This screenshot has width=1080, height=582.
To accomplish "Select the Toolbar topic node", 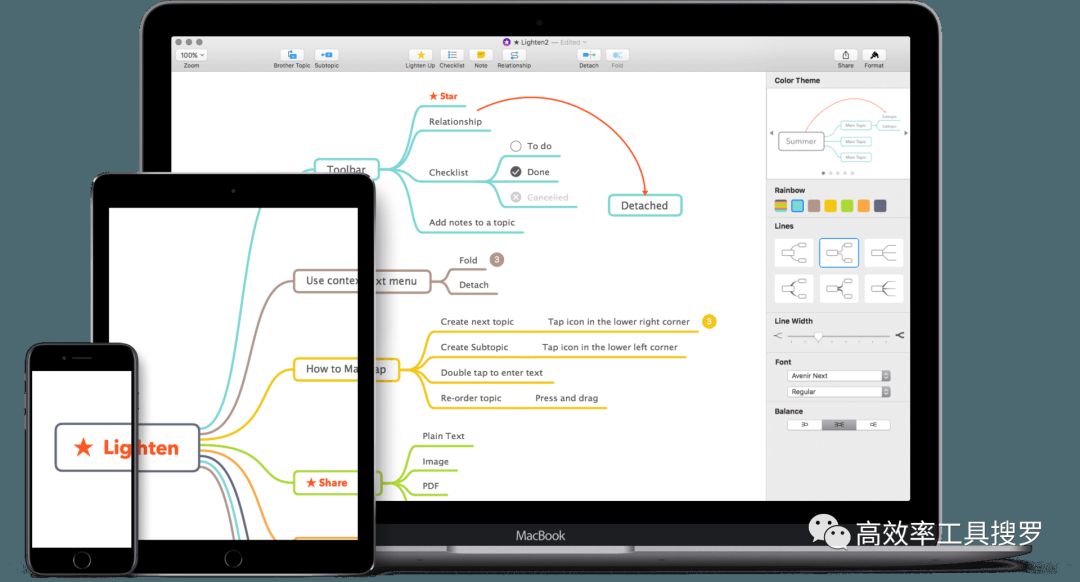I will point(346,167).
